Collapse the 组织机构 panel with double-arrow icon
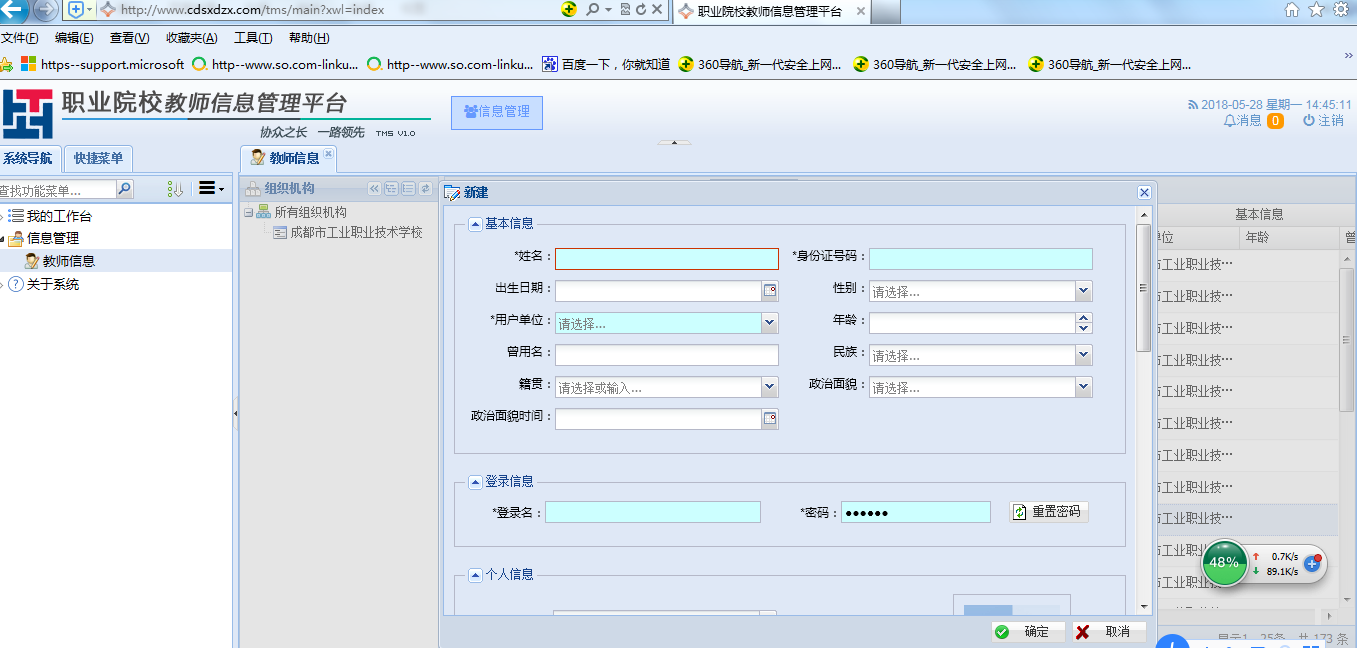The height and width of the screenshot is (648, 1357). click(x=375, y=189)
